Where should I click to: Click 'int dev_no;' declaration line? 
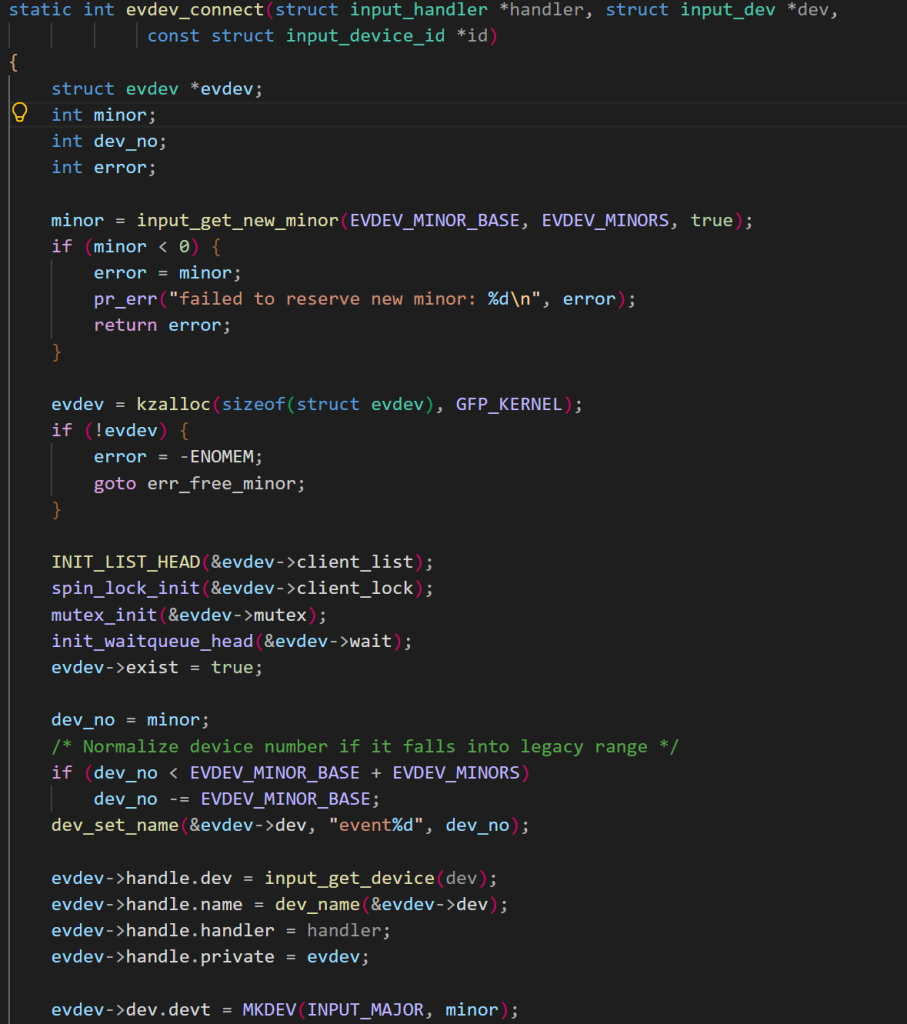click(109, 141)
